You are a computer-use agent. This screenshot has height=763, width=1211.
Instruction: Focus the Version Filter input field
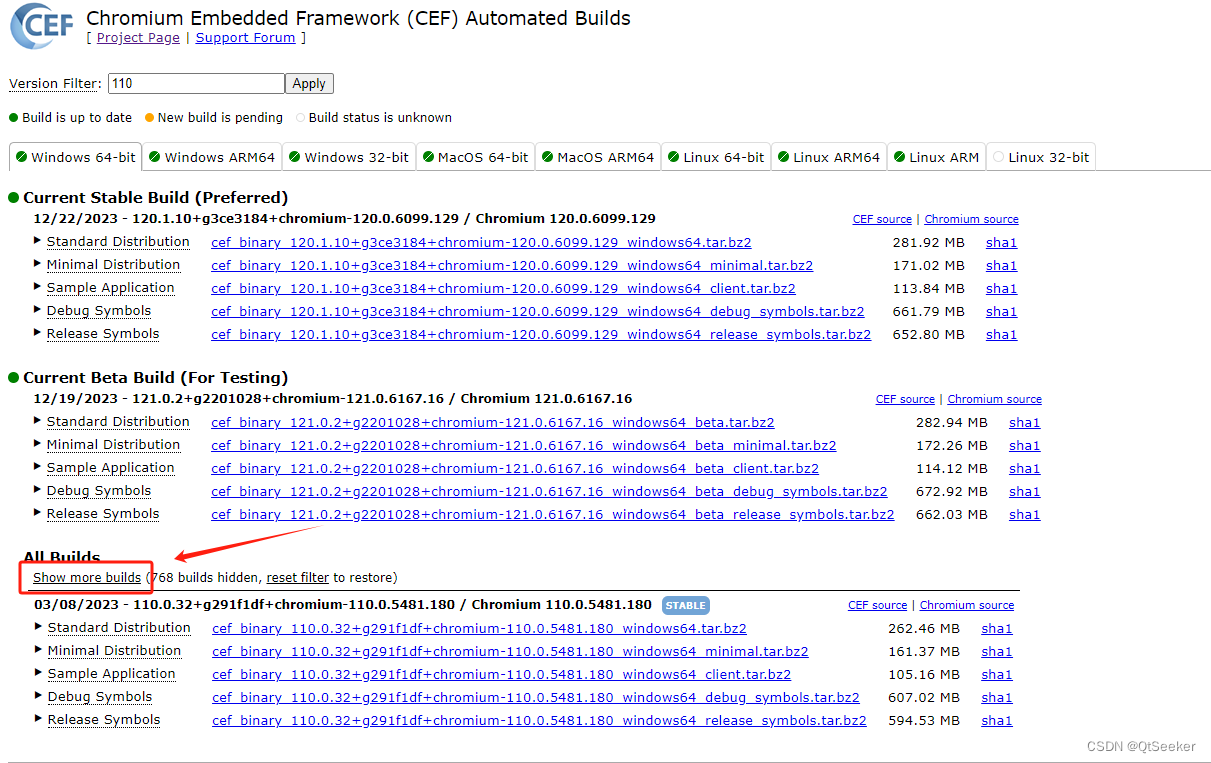[x=196, y=84]
